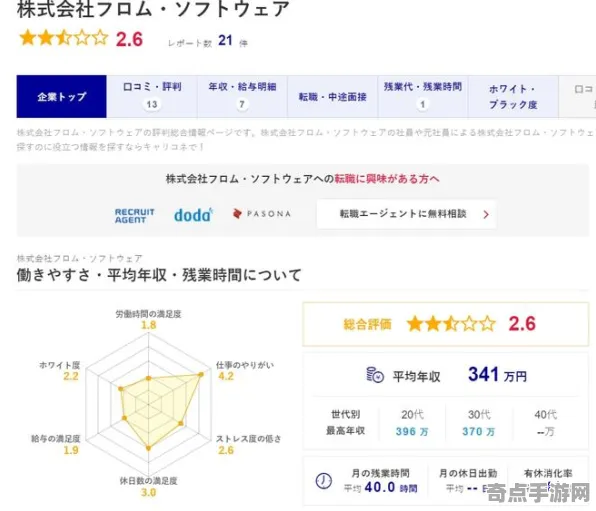596x511 pixels.
Task: Click the radar chart label 休日数の満足度
Action: click(x=148, y=481)
